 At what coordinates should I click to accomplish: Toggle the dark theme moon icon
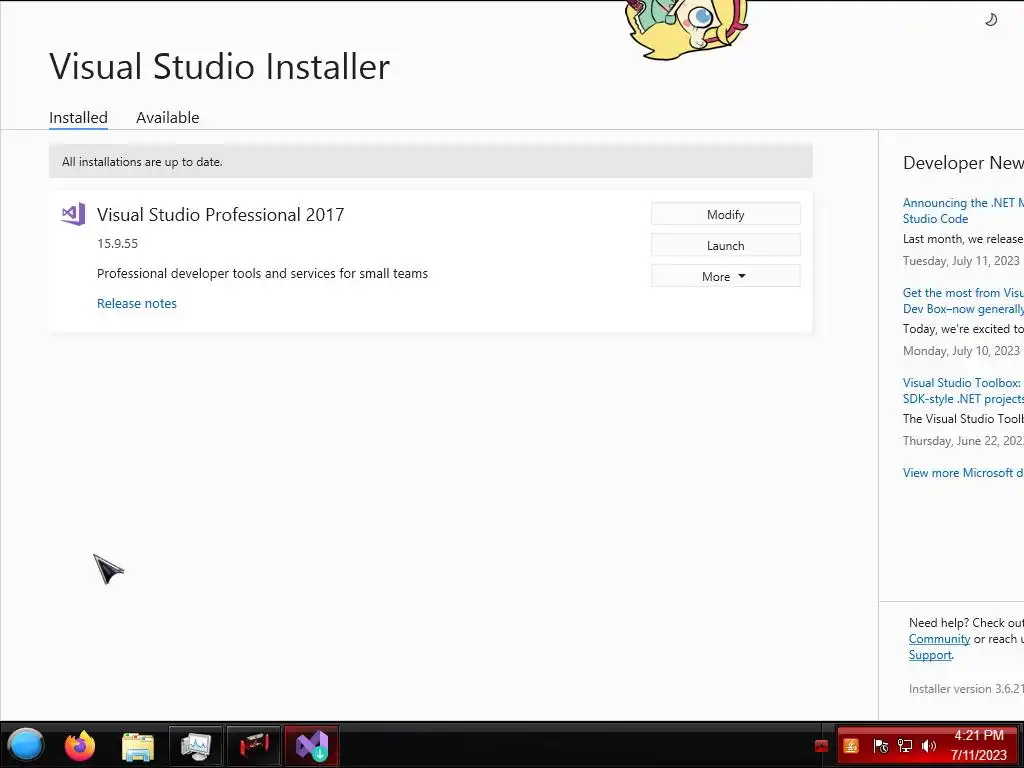point(991,20)
